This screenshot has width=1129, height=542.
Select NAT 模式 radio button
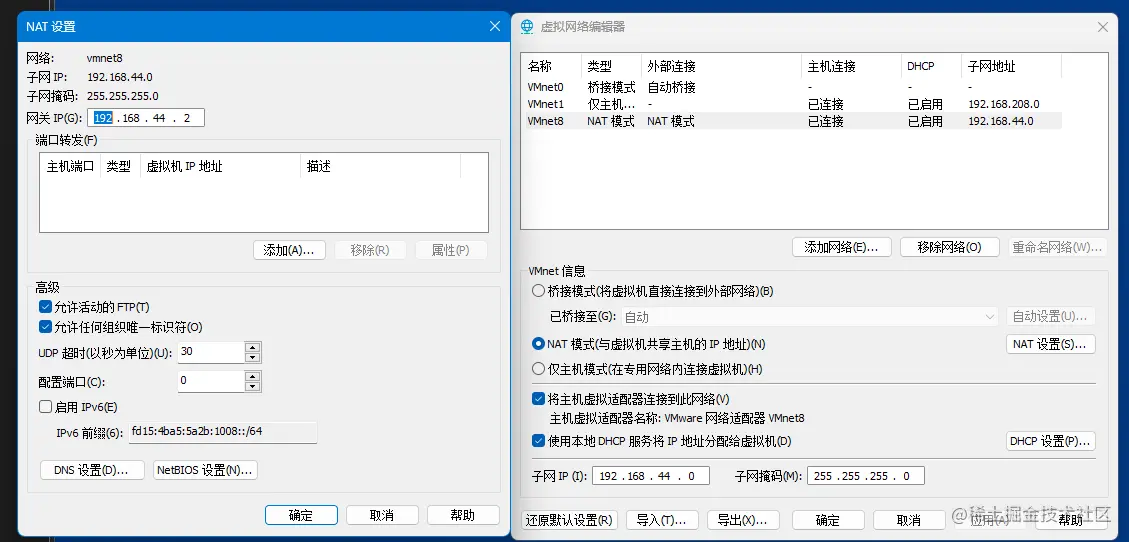coord(538,344)
